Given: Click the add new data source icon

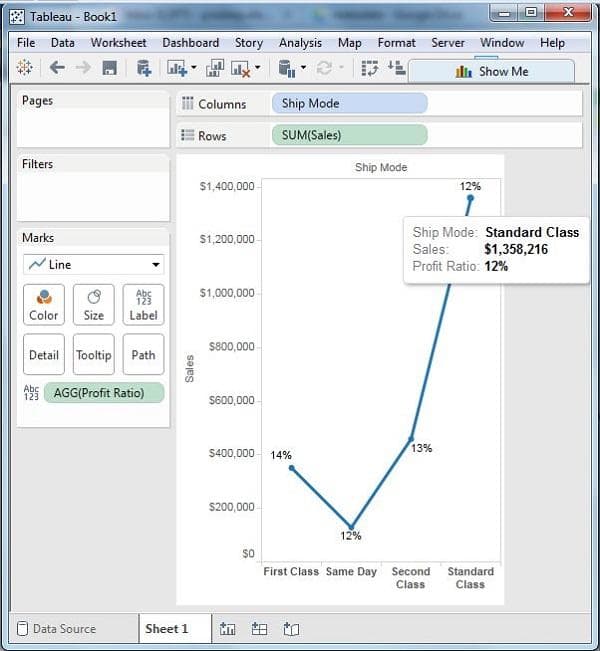Looking at the screenshot, I should coord(143,68).
